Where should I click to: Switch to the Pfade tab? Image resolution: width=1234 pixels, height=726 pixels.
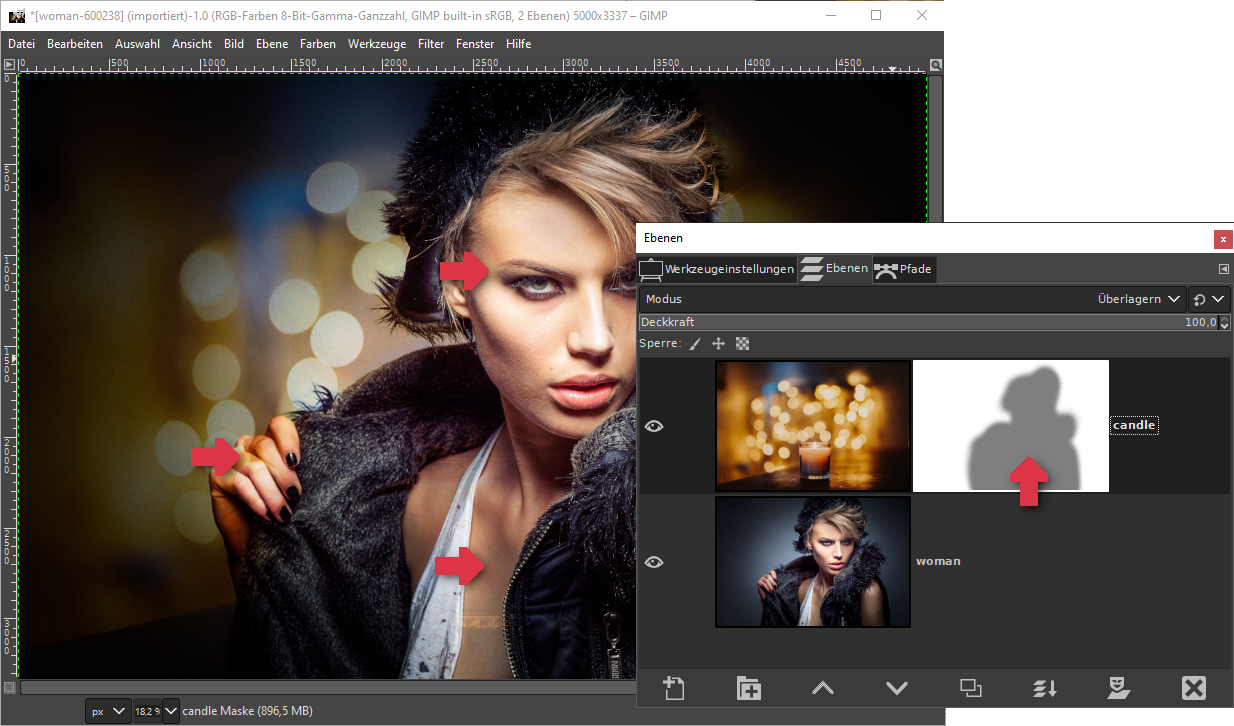pyautogui.click(x=903, y=268)
